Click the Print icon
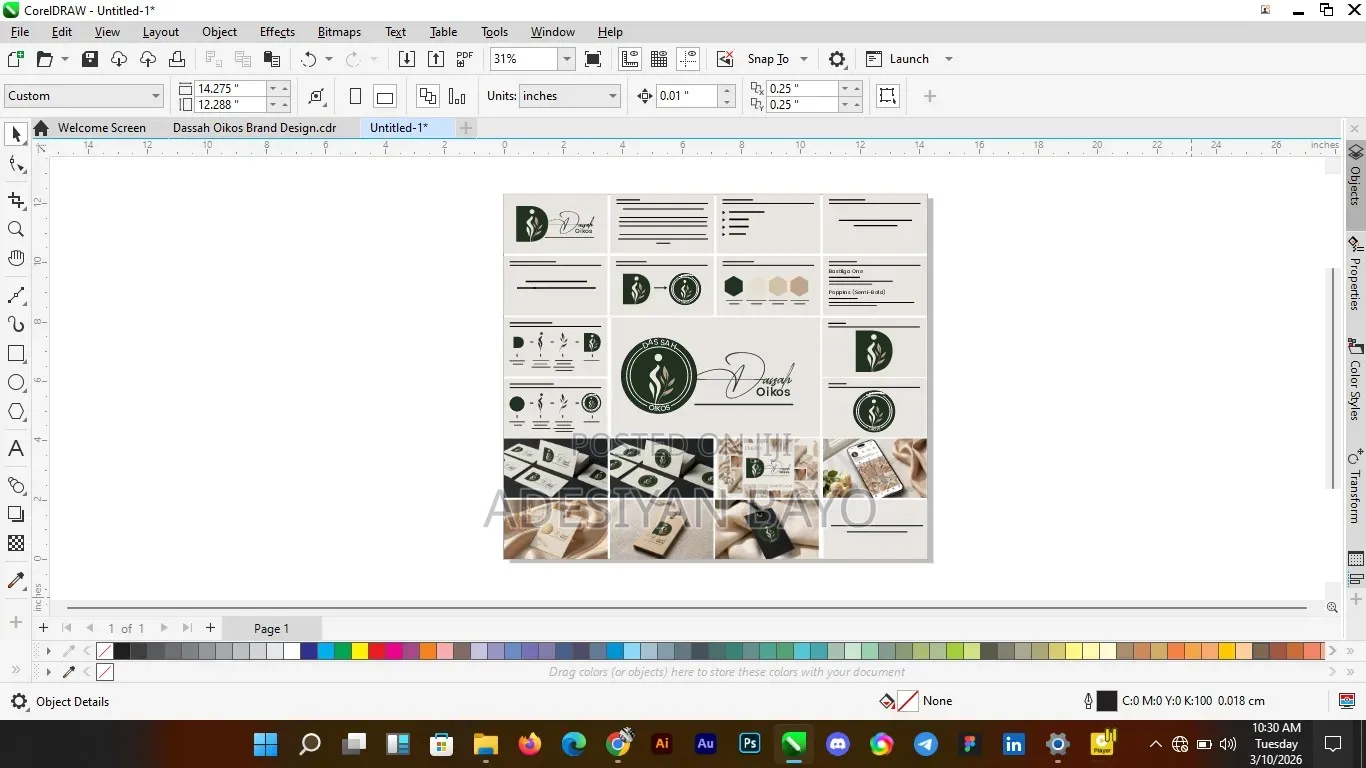Screen dimensions: 1366x768 pos(177,59)
